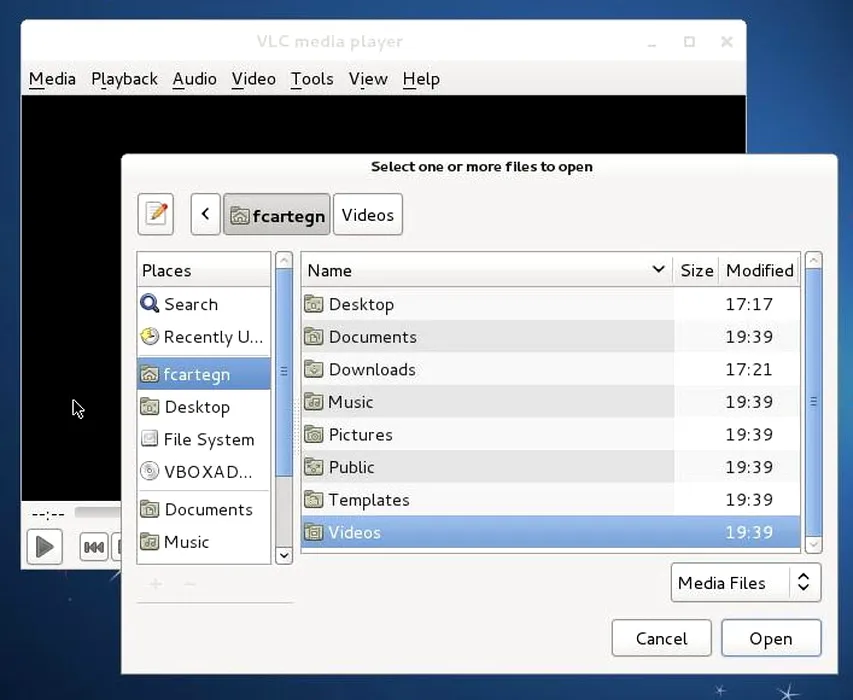Click the Open button
Viewport: 853px width, 700px height.
pyautogui.click(x=770, y=638)
